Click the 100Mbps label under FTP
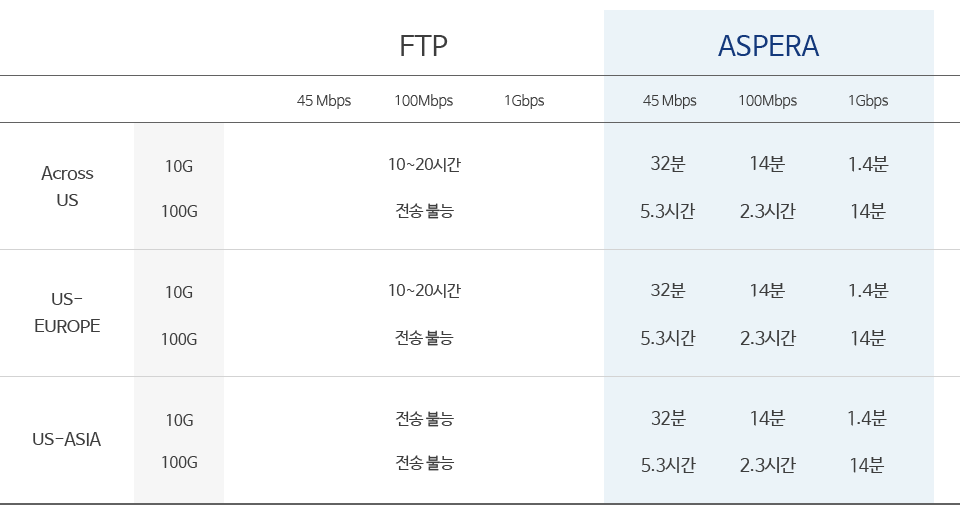The image size is (960, 520). coord(424,100)
